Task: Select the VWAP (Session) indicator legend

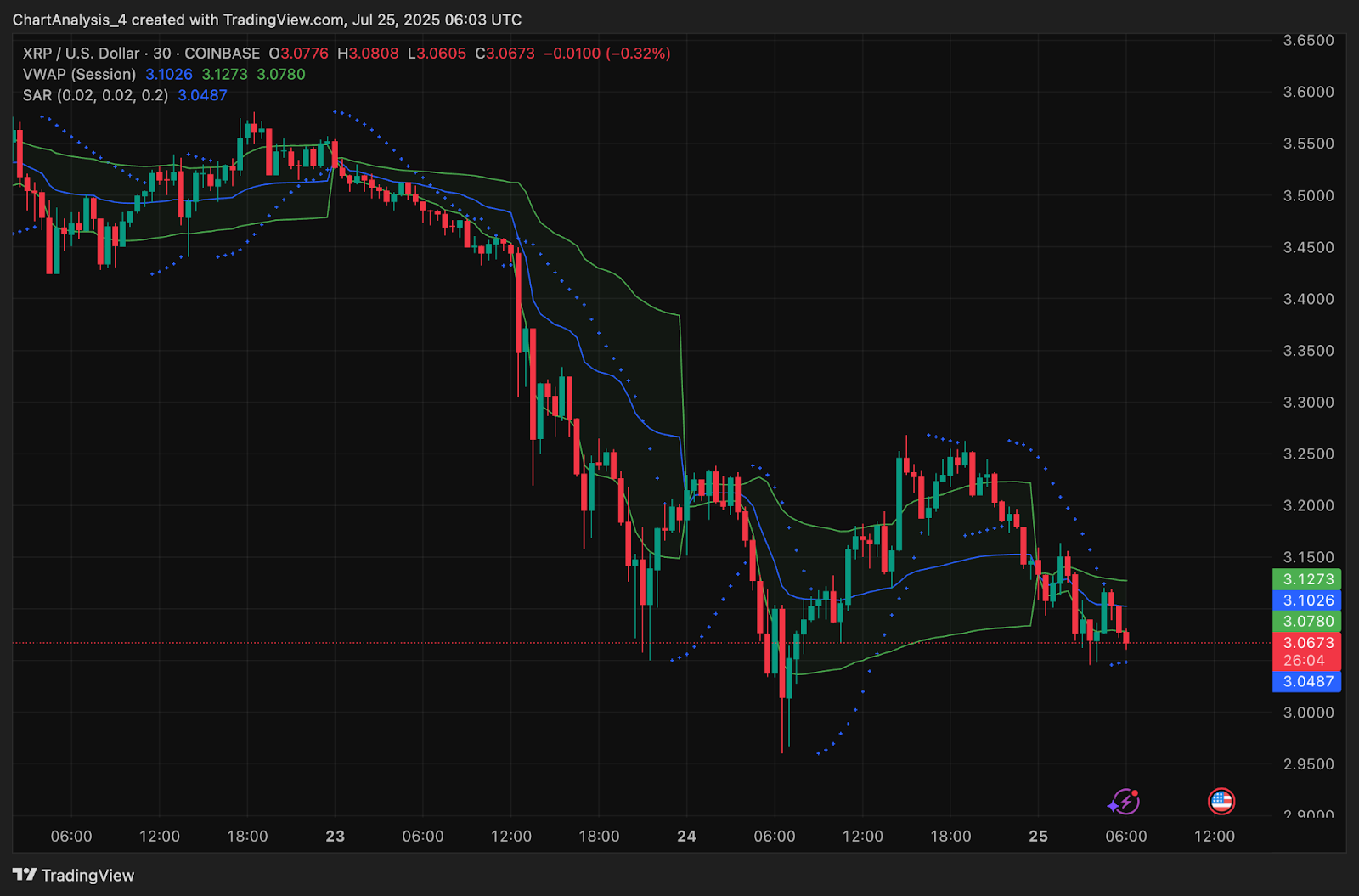Action: click(79, 75)
